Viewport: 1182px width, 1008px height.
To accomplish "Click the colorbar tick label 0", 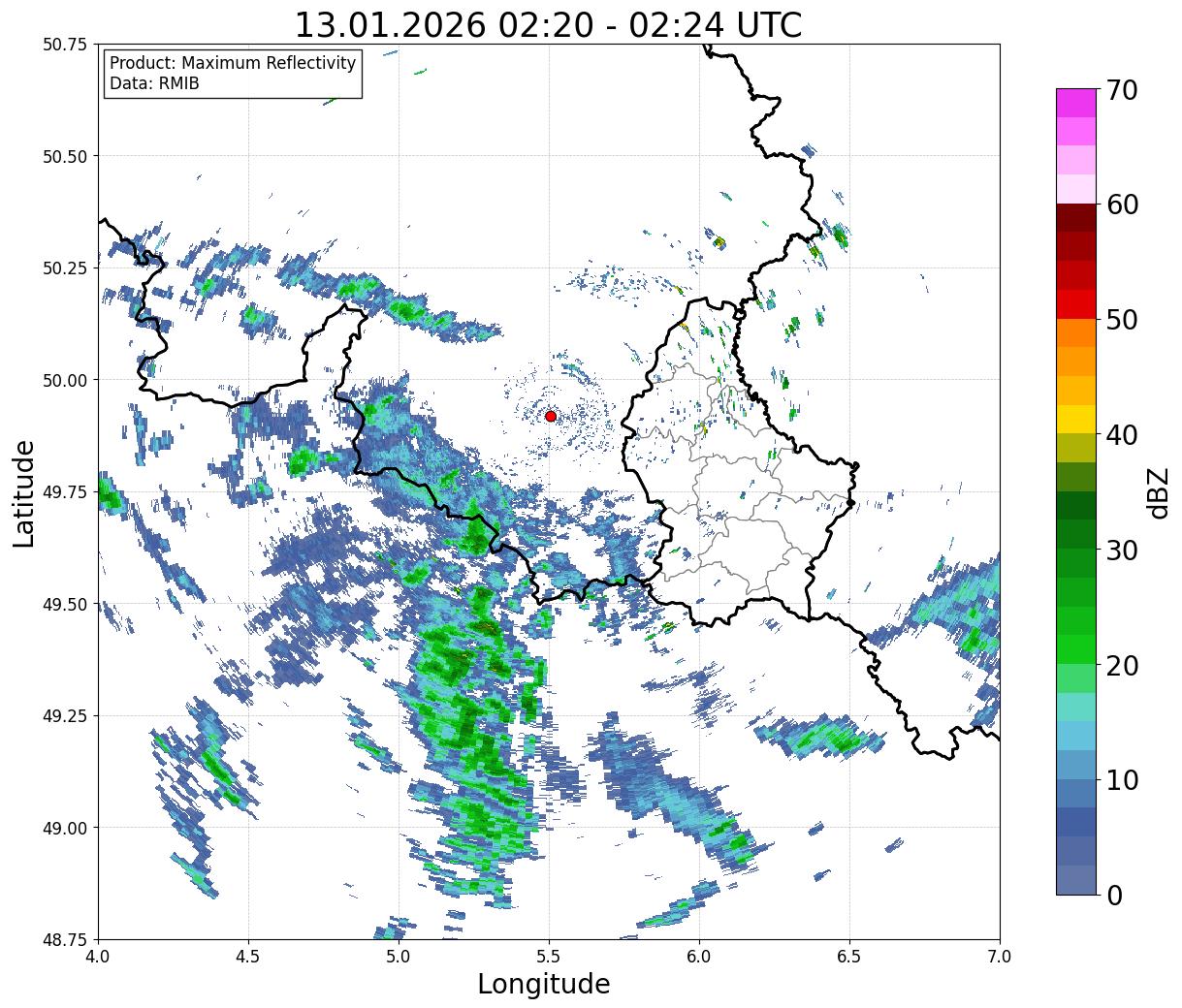I will point(1114,895).
